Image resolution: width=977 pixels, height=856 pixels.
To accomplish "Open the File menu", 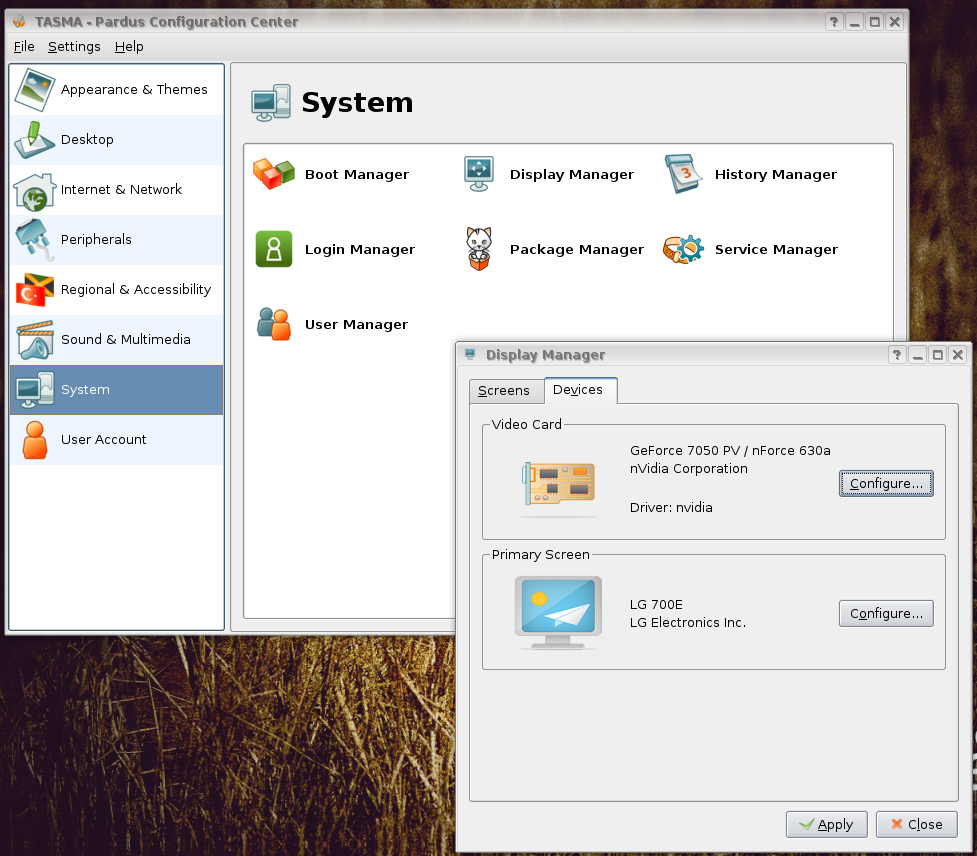I will pyautogui.click(x=24, y=47).
